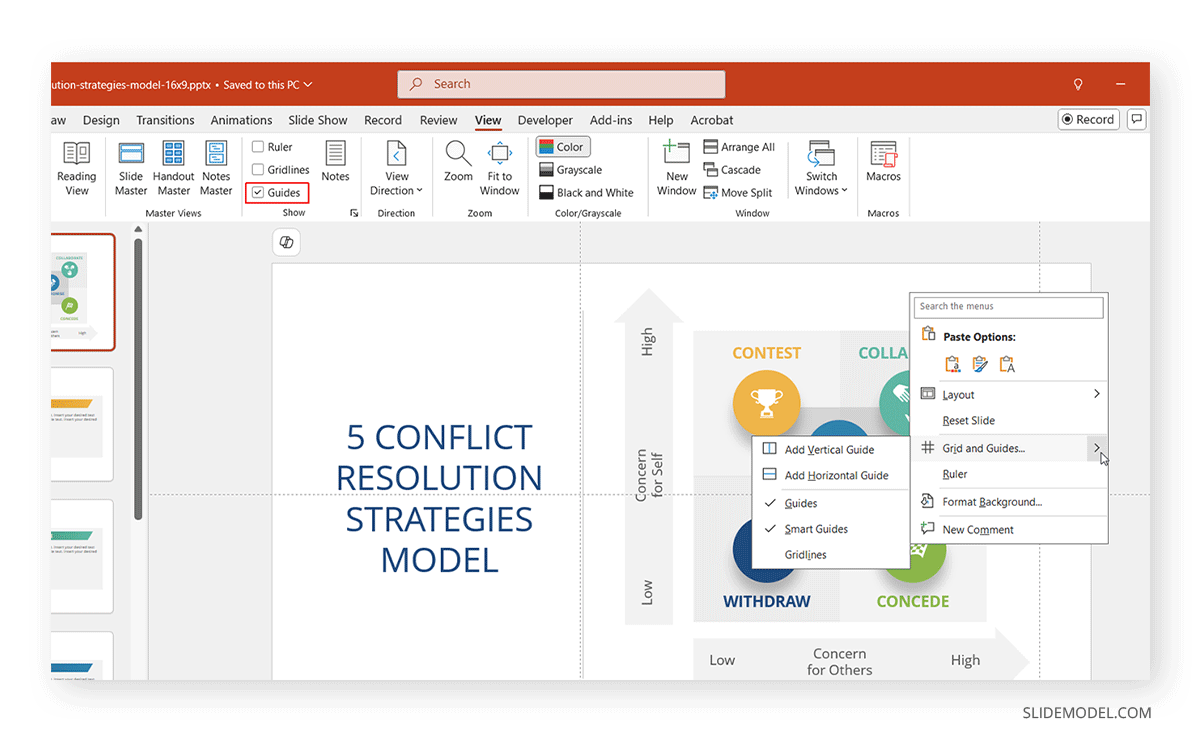Switch to the Slide Show tab

coord(318,120)
